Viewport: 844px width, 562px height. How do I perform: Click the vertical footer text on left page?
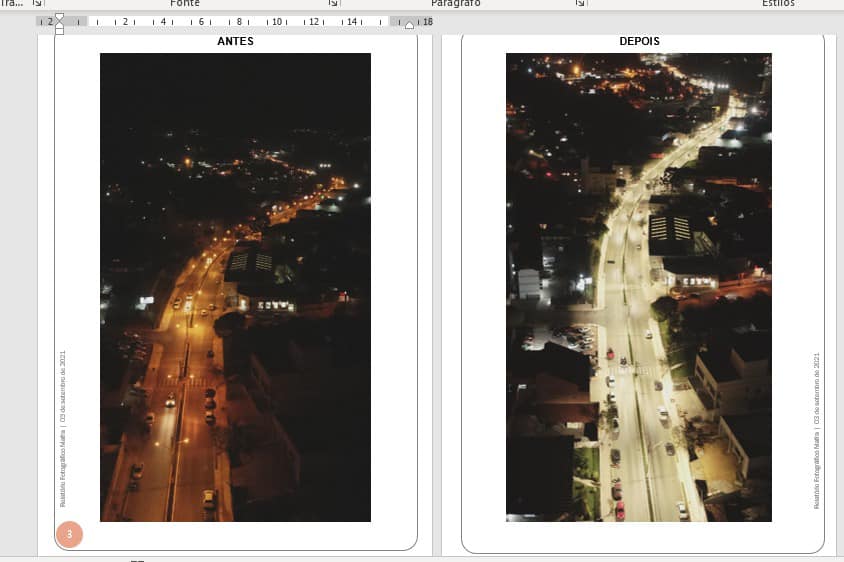click(63, 428)
